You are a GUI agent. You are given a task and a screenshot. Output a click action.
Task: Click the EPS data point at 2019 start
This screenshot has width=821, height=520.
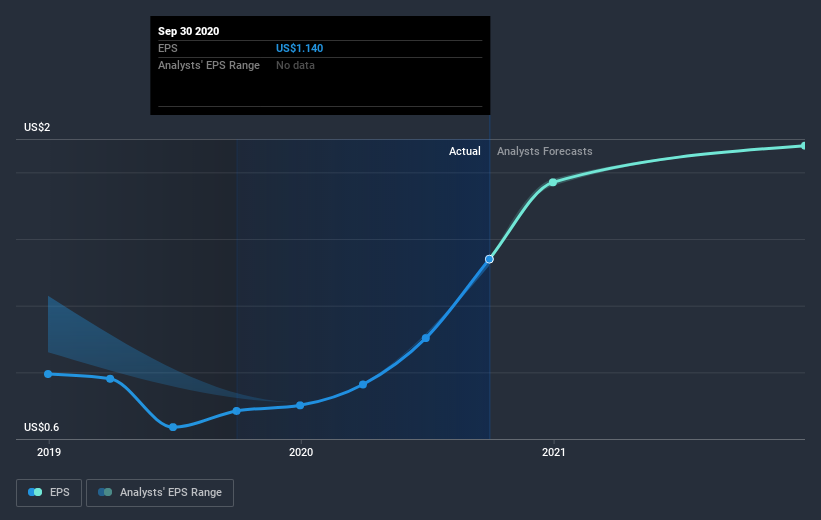(x=48, y=374)
